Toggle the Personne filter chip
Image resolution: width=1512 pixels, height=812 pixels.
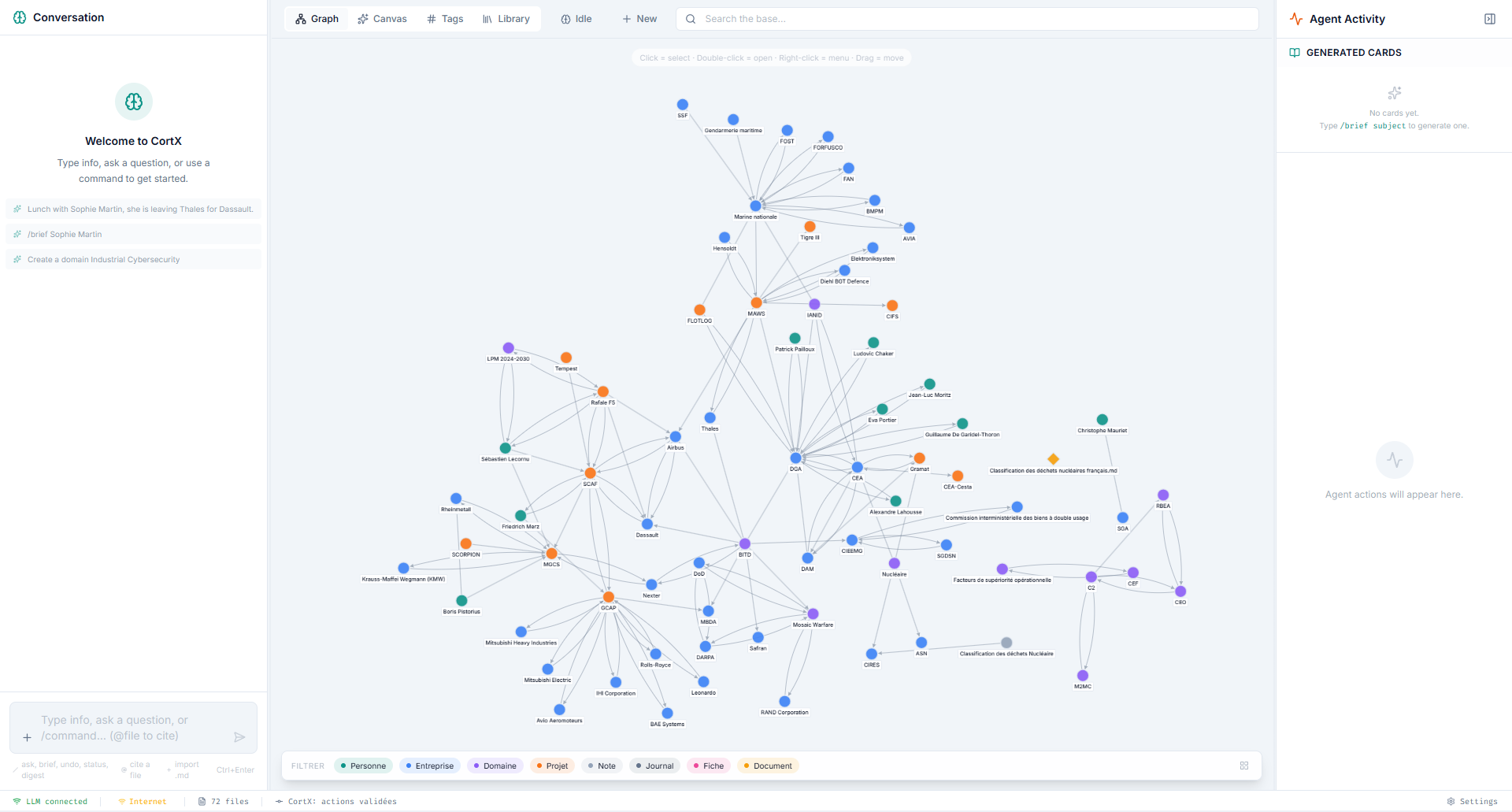tap(363, 765)
